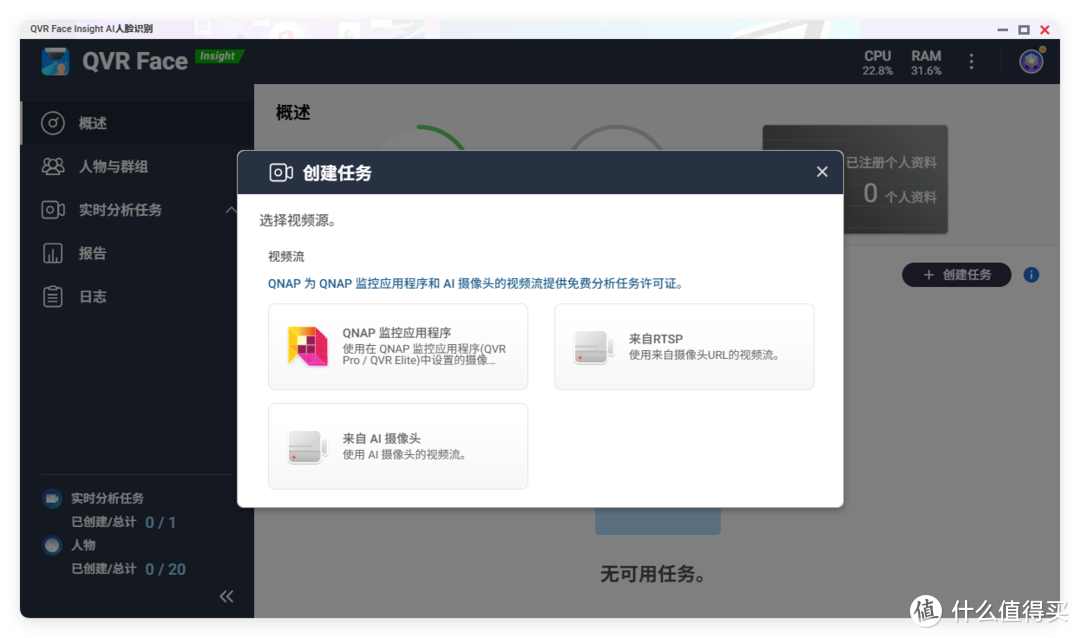Open the 概述 overview page in sidebar
Viewport: 1080px width, 638px height.
(x=138, y=123)
